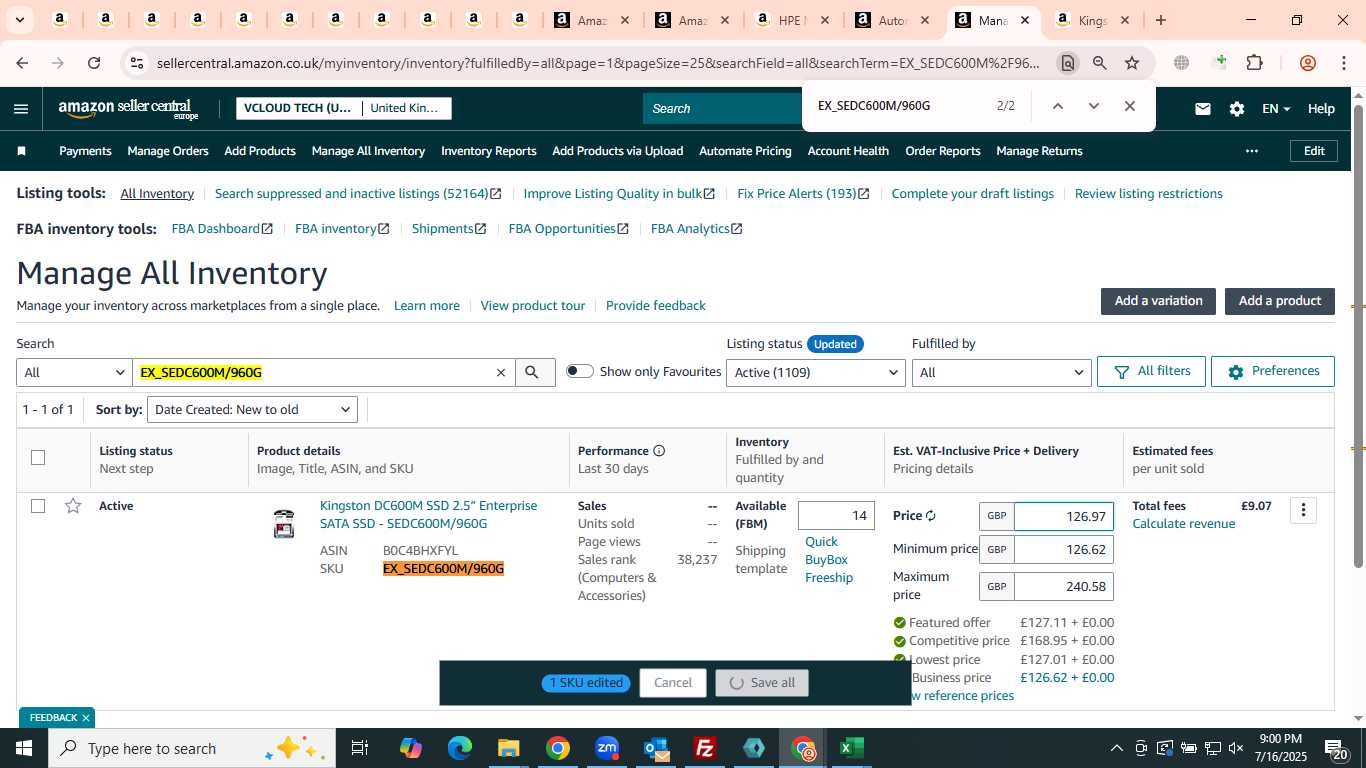This screenshot has width=1366, height=768.
Task: Open the three-dot more menu in navigation bar
Action: pos(1252,151)
